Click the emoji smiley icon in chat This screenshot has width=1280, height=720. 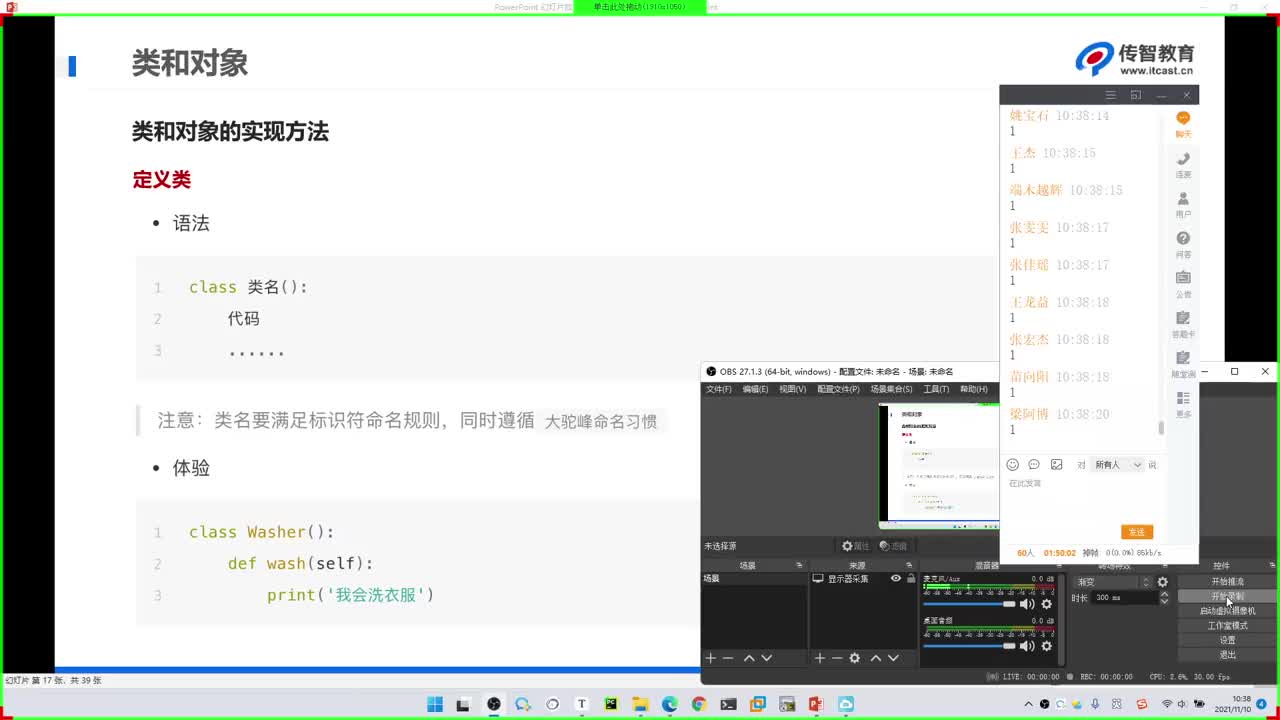[x=1012, y=465]
